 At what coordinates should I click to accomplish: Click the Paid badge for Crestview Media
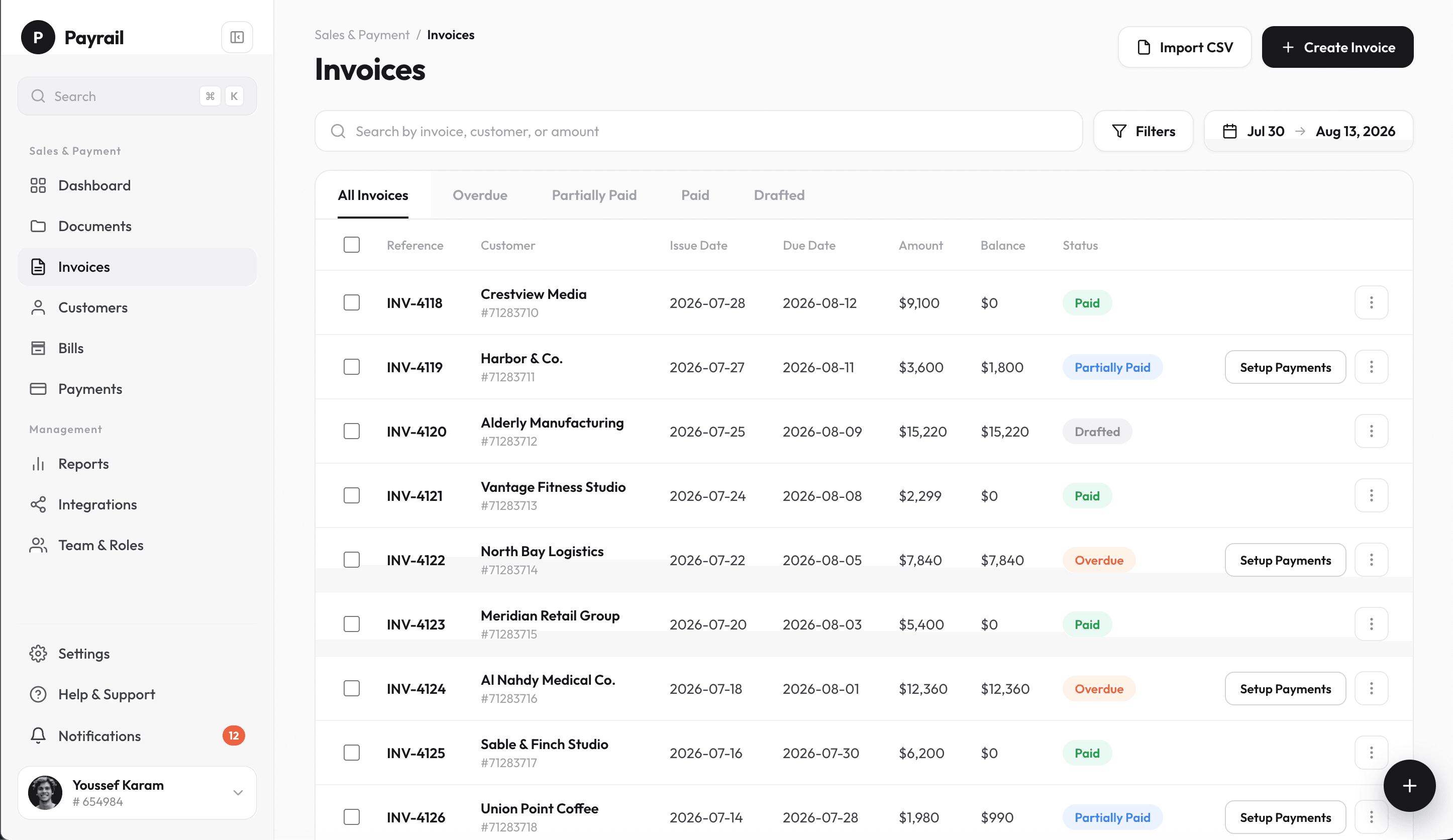tap(1086, 302)
